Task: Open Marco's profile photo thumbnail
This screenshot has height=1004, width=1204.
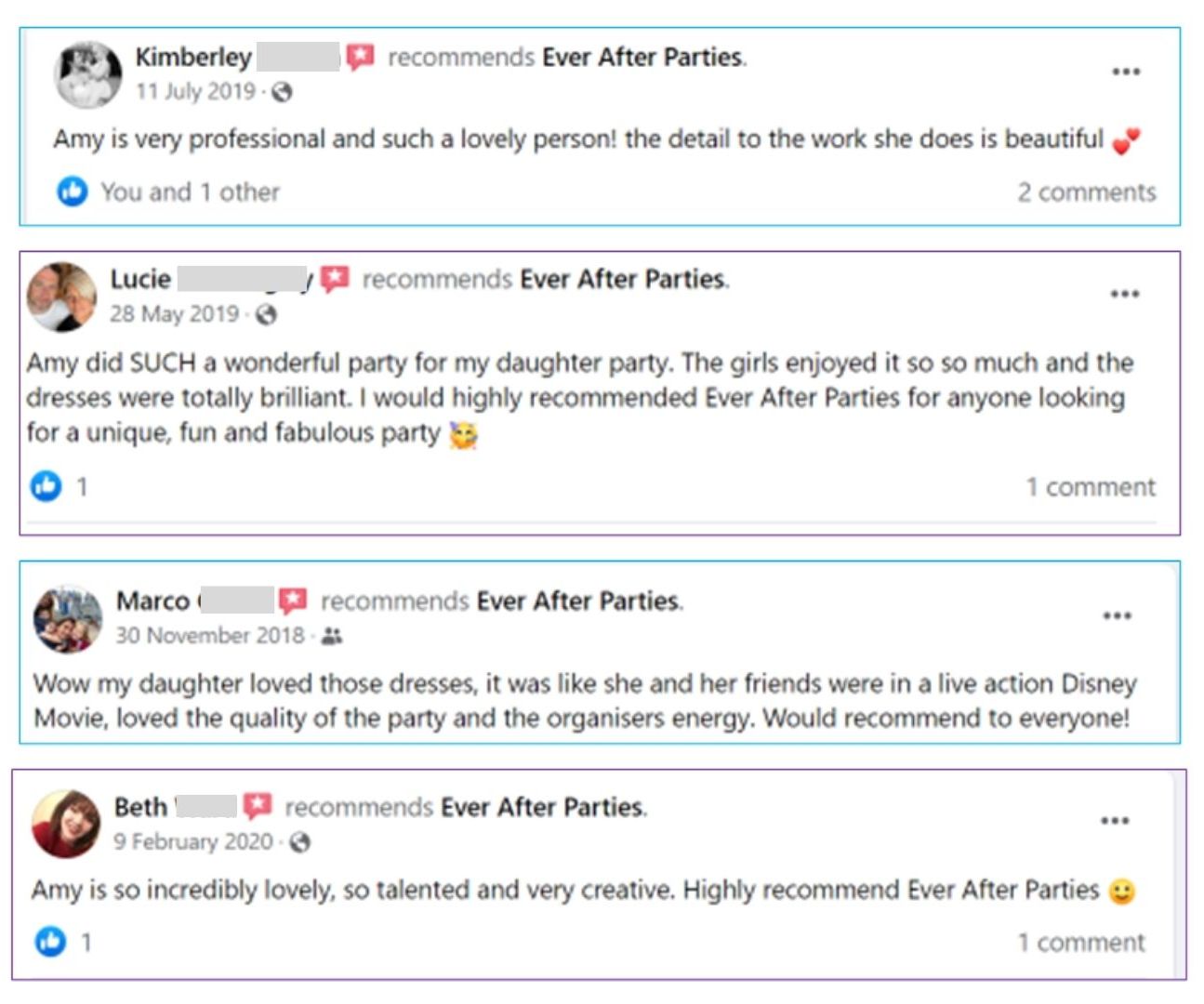Action: click(67, 618)
